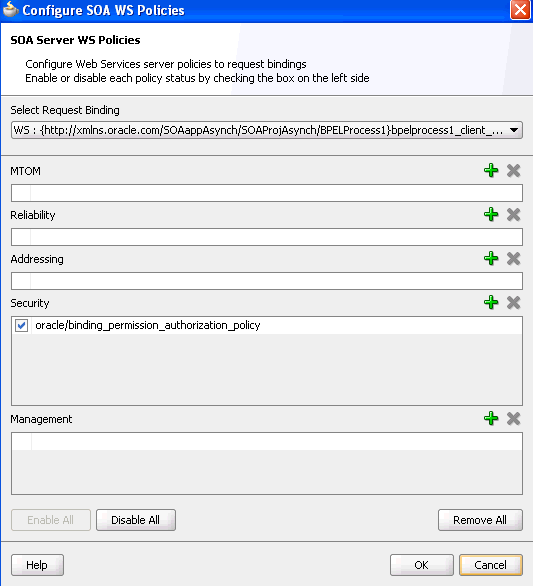Click the empty MTOM policy list
The width and height of the screenshot is (533, 586).
pos(266,193)
